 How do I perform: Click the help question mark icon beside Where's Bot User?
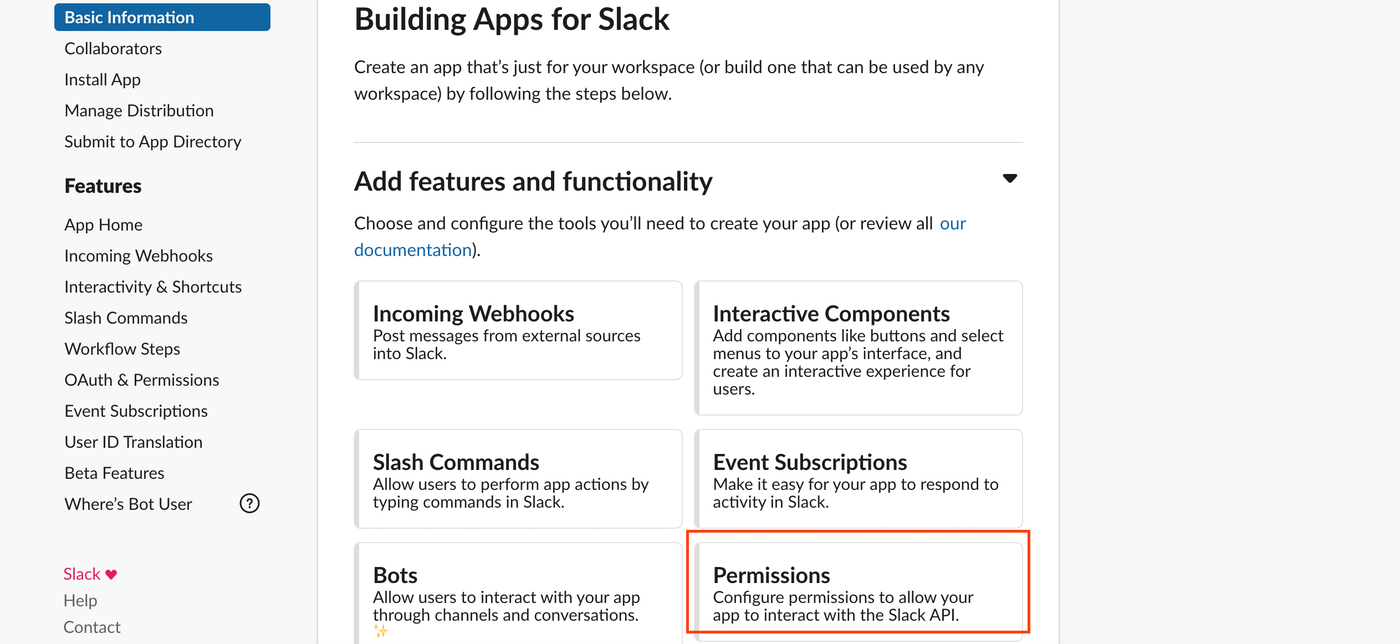(x=249, y=503)
